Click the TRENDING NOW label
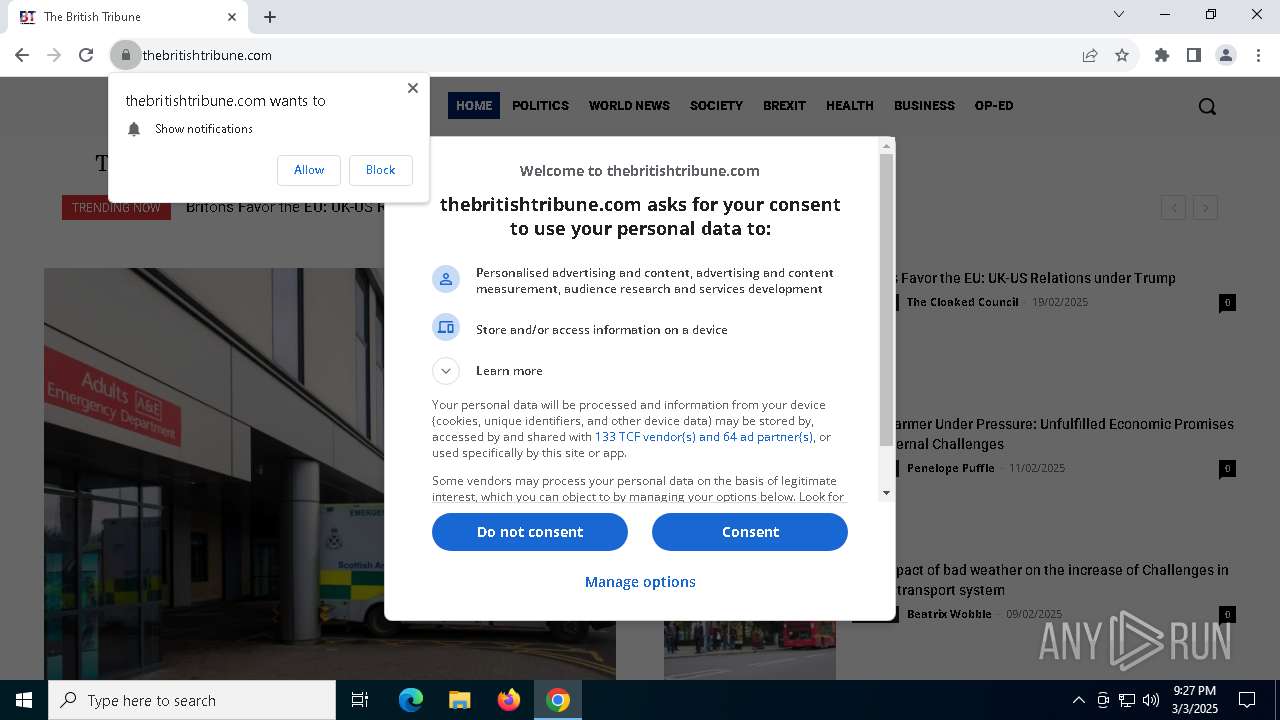This screenshot has width=1280, height=720. click(x=116, y=208)
